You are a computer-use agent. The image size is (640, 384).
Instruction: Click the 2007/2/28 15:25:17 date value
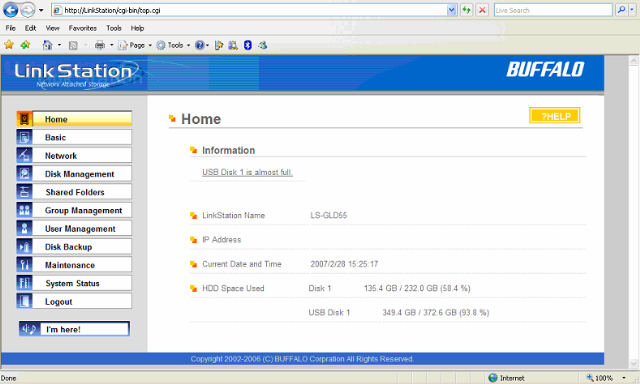(x=344, y=264)
